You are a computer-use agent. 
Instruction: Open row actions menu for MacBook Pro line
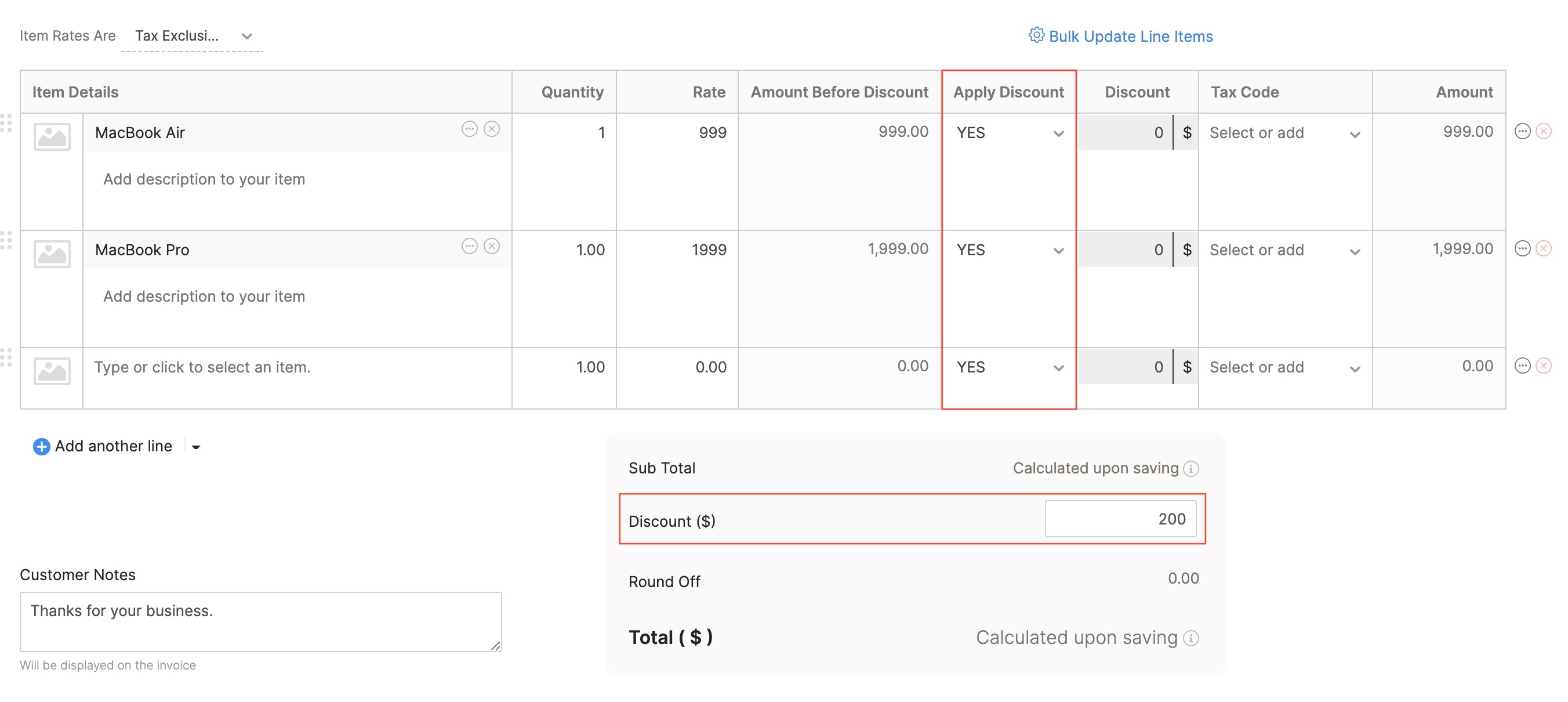pyautogui.click(x=1522, y=248)
